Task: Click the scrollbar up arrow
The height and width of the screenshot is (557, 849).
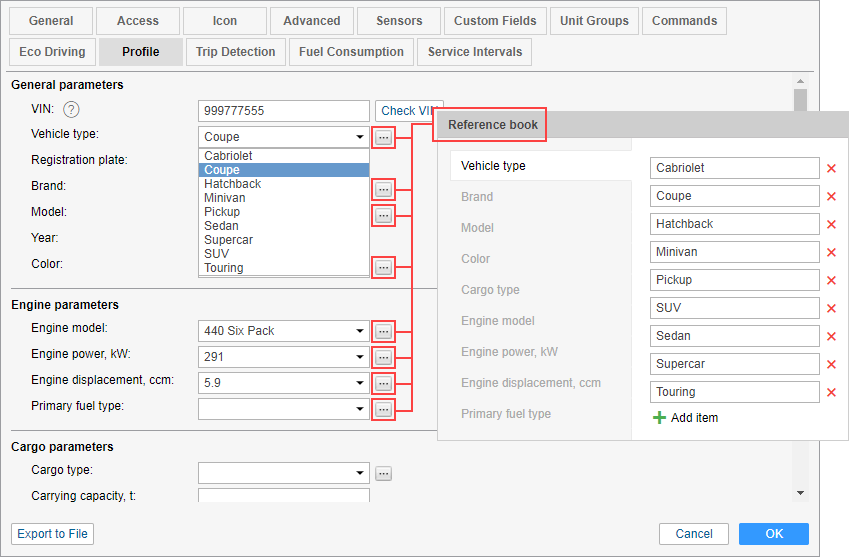Action: [800, 81]
